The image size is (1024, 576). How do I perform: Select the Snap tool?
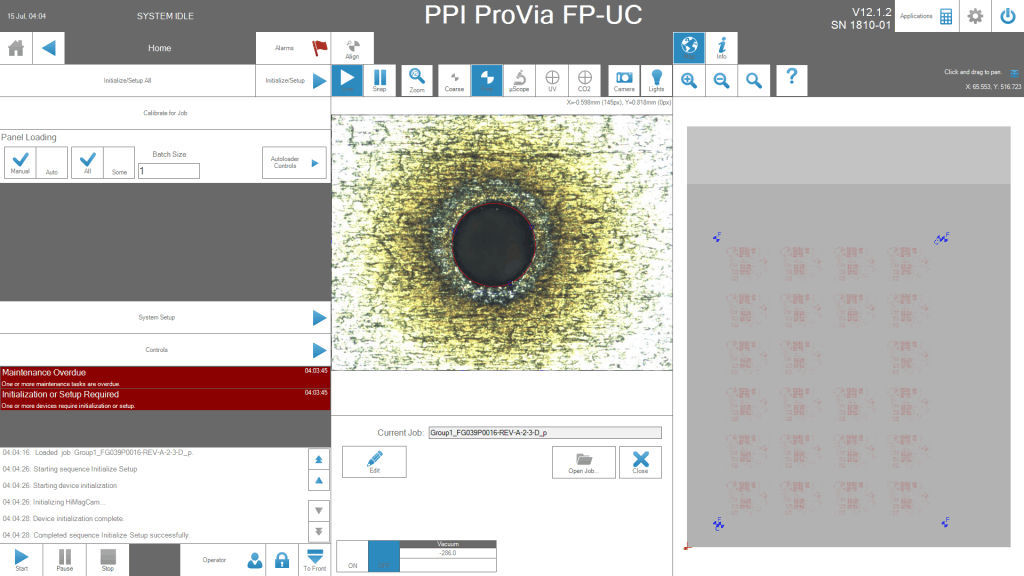(381, 80)
